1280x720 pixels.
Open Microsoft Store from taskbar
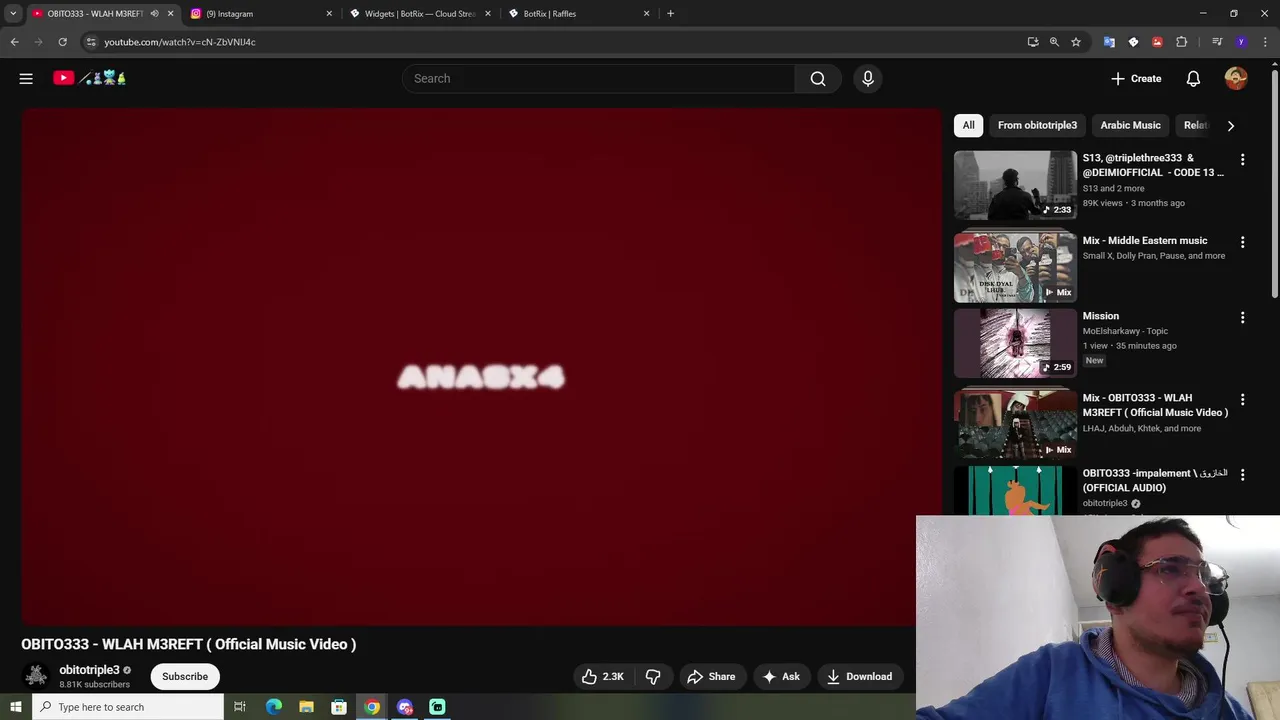[x=339, y=707]
